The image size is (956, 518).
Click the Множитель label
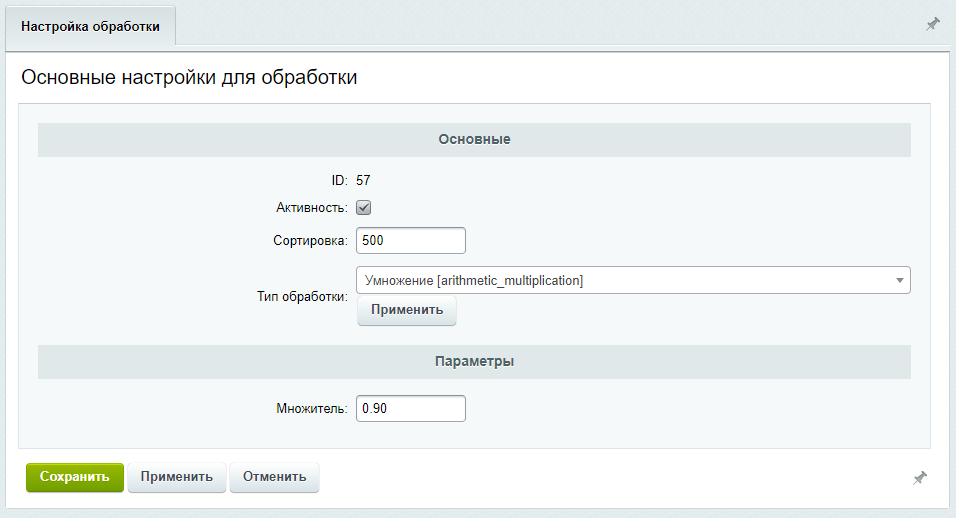312,408
